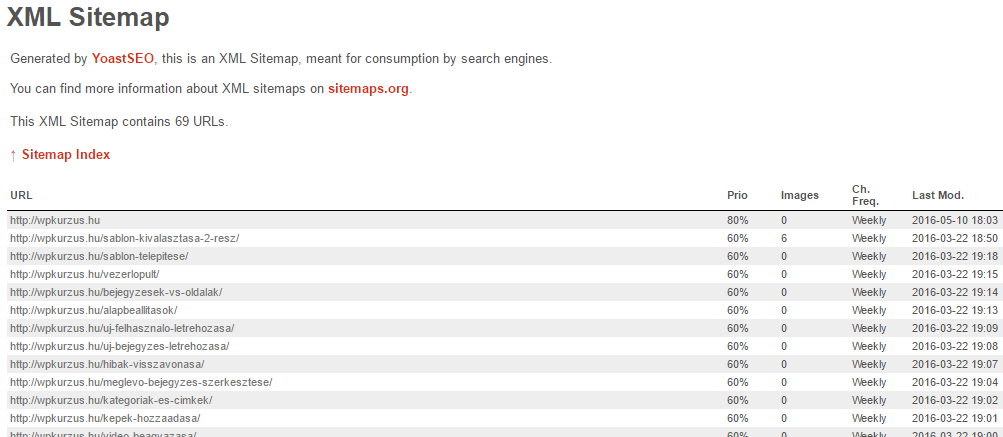The width and height of the screenshot is (1003, 437).
Task: Open the uj-felhasznalo-letrehozasa URL
Action: point(122,328)
